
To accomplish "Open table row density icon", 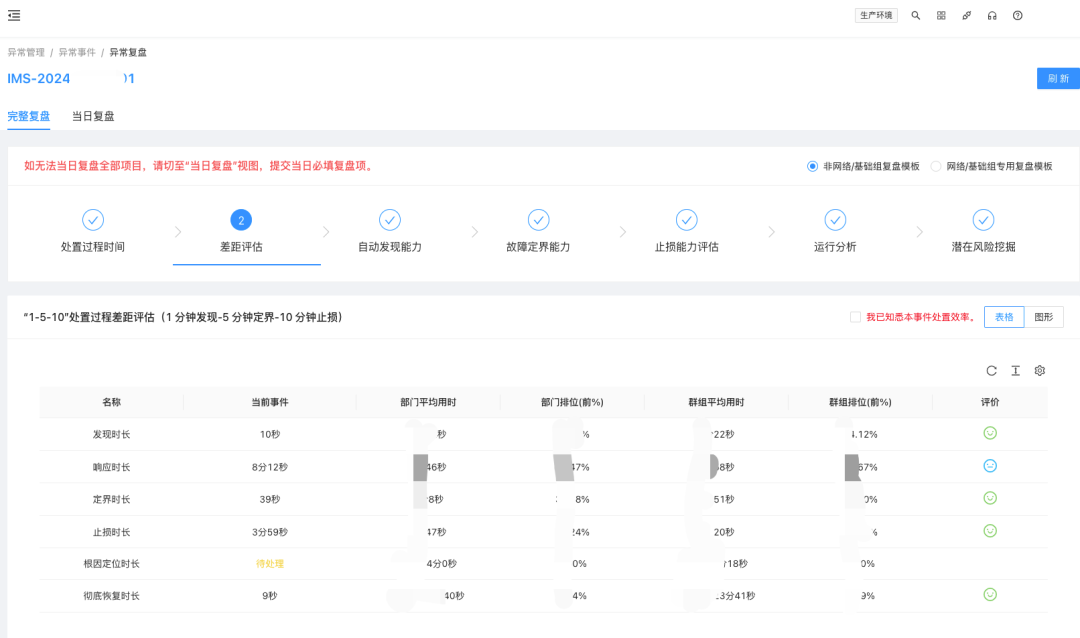I will point(1015,371).
